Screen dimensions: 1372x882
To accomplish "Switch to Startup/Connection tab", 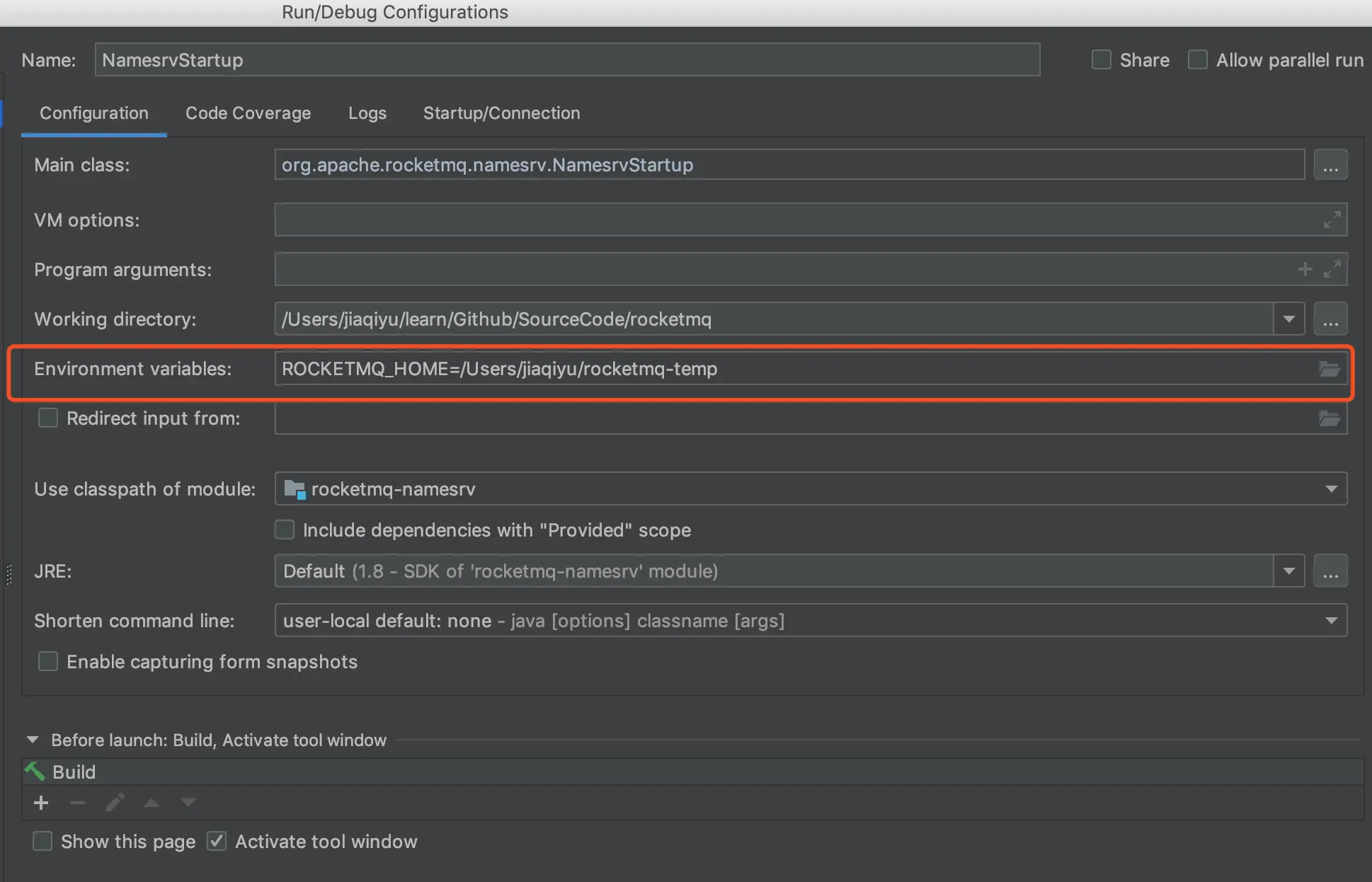I will click(x=502, y=113).
